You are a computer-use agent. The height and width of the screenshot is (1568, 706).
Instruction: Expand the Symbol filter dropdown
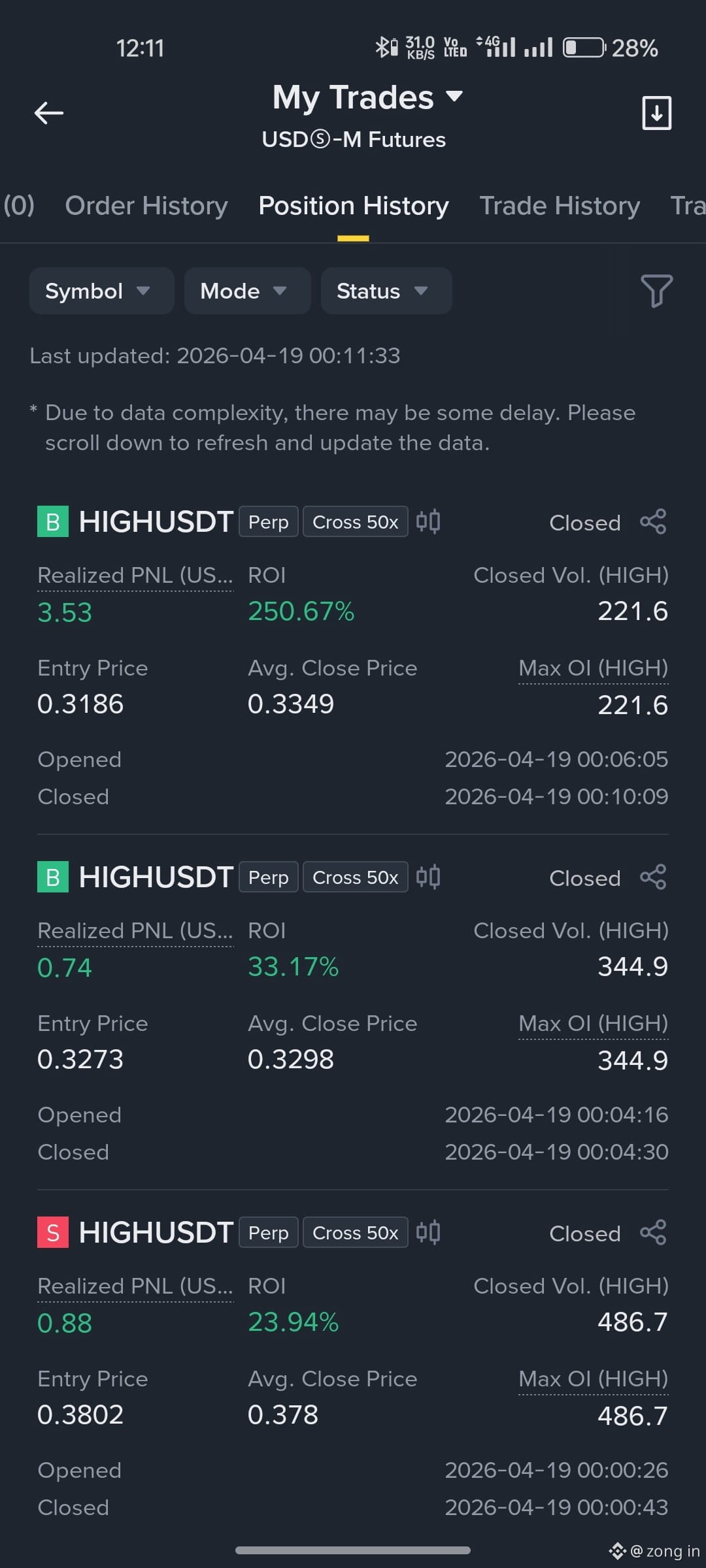(101, 291)
